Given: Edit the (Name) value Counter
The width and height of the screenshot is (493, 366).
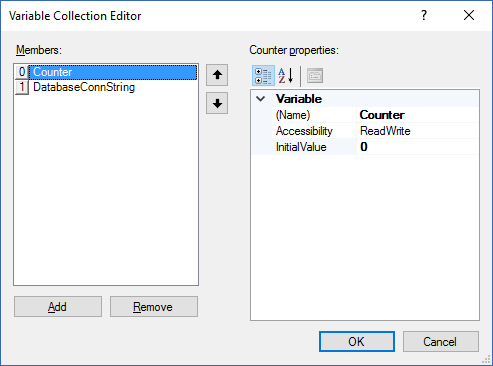Looking at the screenshot, I should [x=417, y=115].
